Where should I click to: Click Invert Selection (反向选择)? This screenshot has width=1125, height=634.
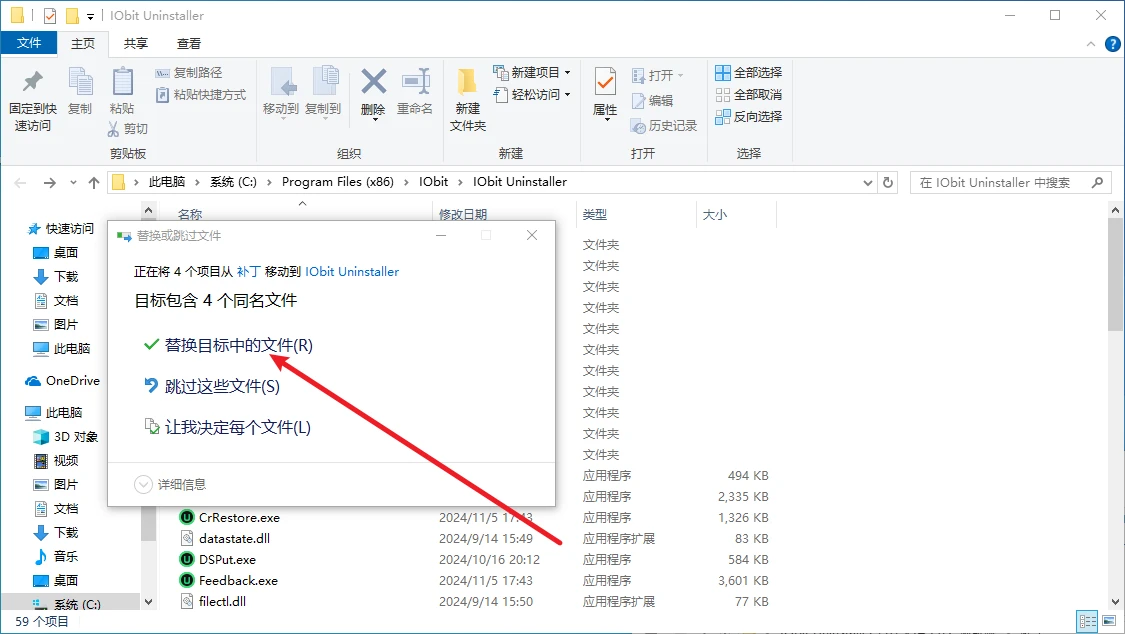tap(748, 116)
